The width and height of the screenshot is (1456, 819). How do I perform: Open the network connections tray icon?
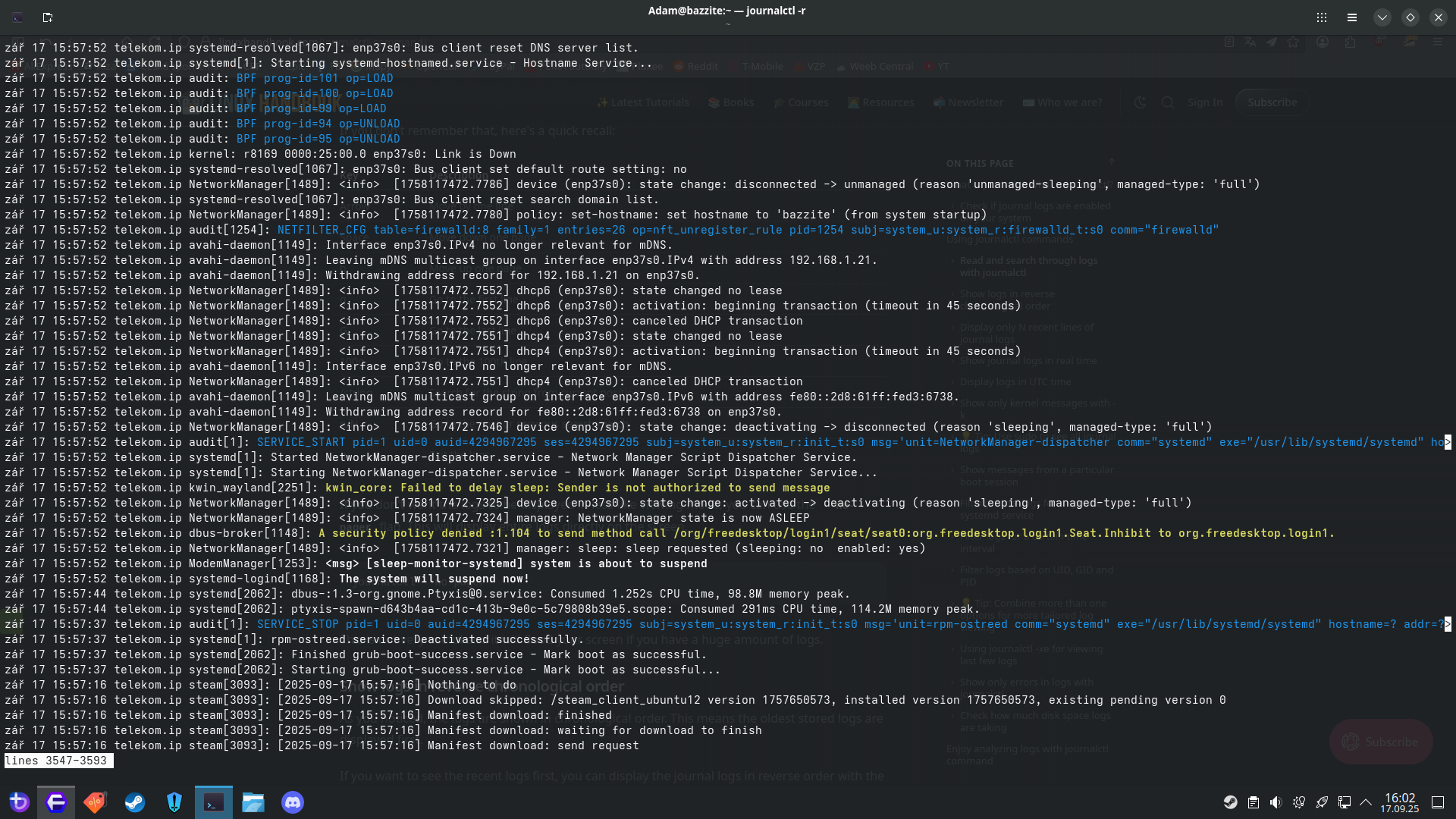(x=1345, y=802)
